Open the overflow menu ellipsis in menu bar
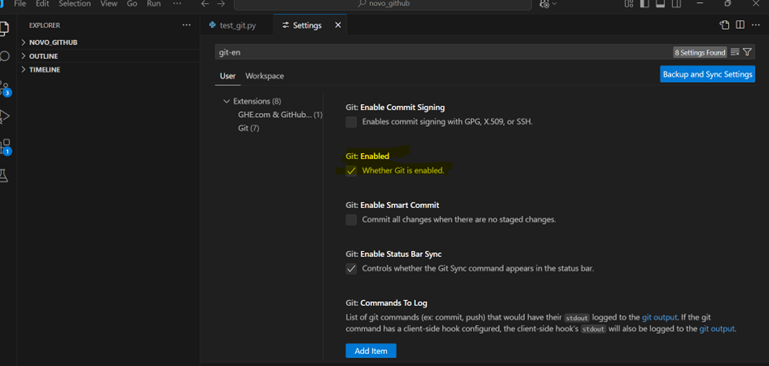Screen dimensions: 769x366 click(x=177, y=3)
